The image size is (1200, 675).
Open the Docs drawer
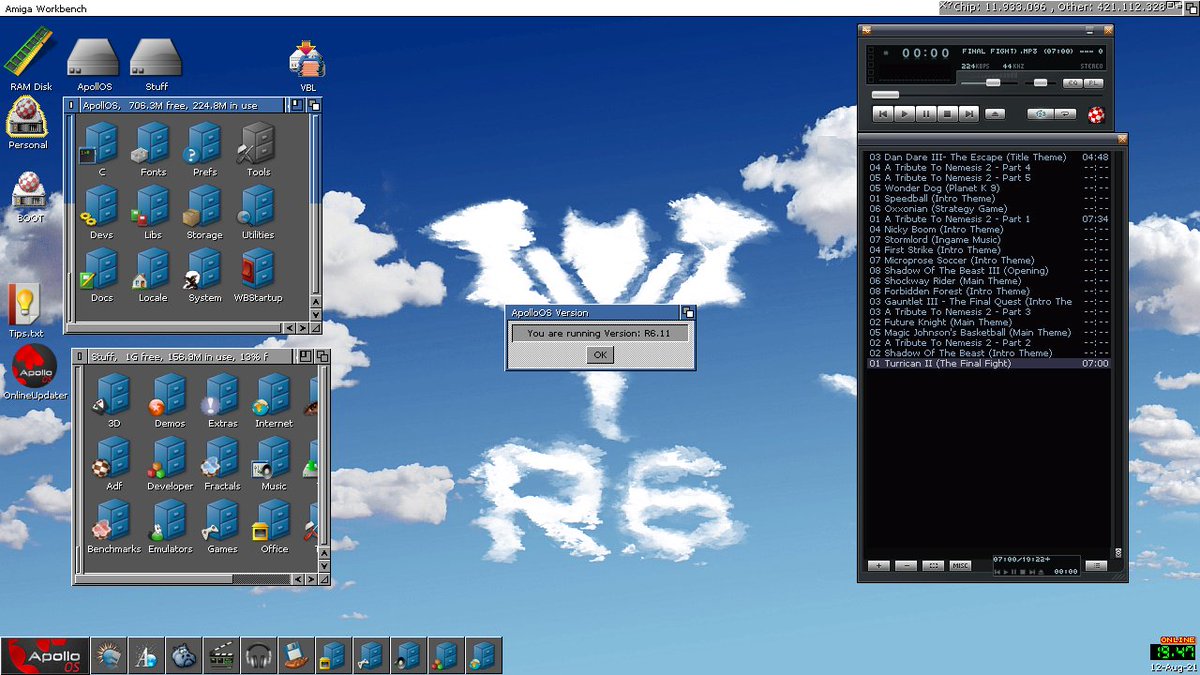point(101,275)
